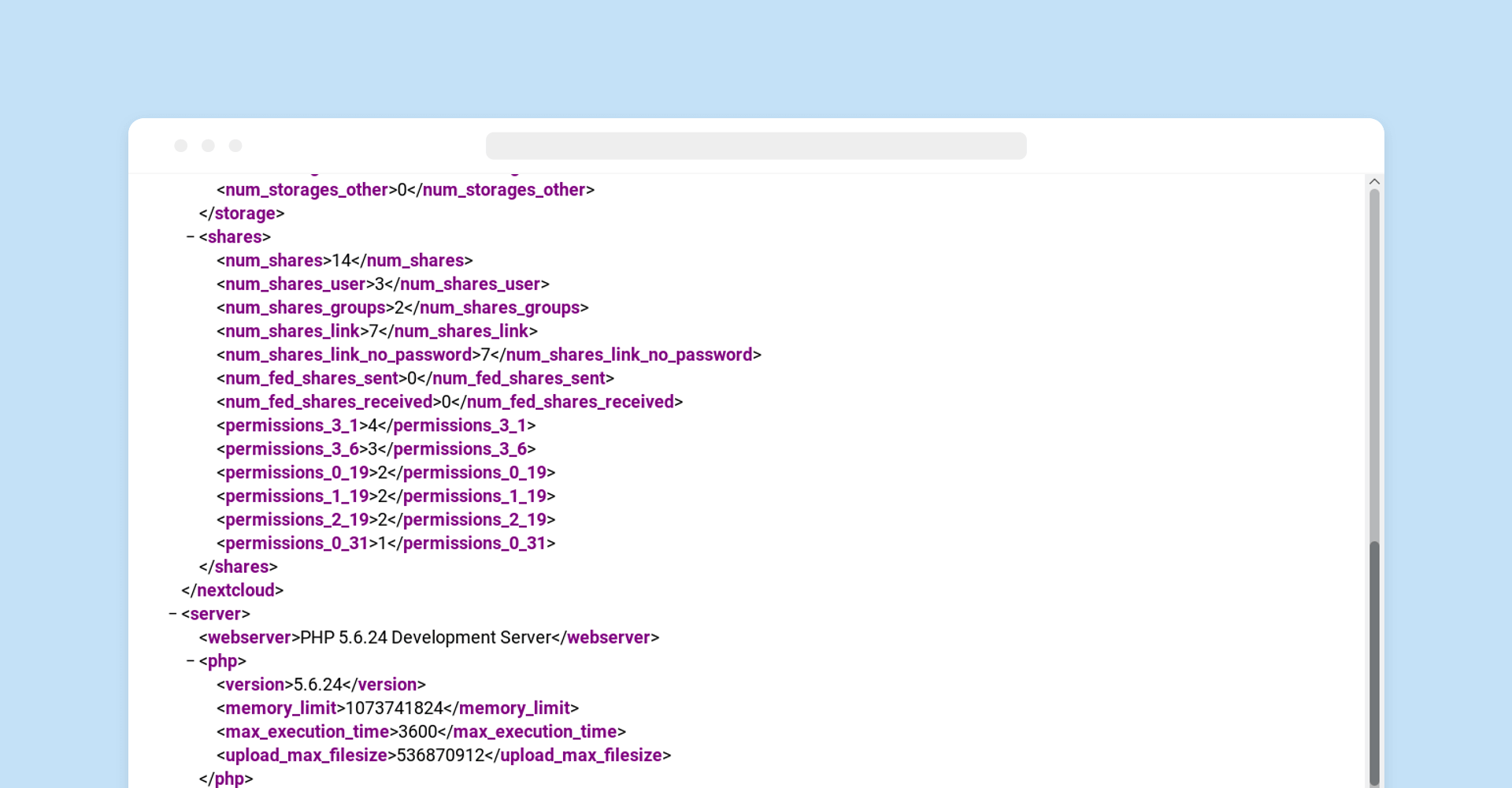Screen dimensions: 1512x788
Task: Collapse the php XML node
Action: 191,661
